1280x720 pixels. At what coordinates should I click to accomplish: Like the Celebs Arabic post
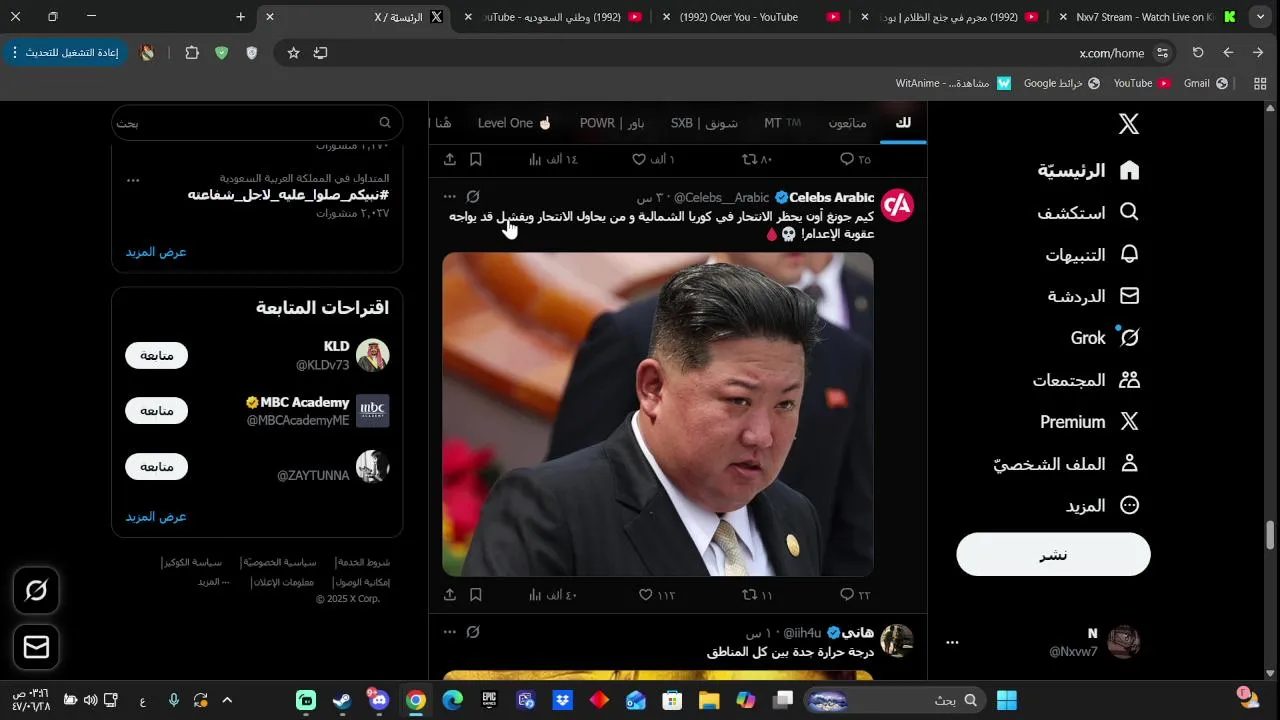(x=657, y=595)
